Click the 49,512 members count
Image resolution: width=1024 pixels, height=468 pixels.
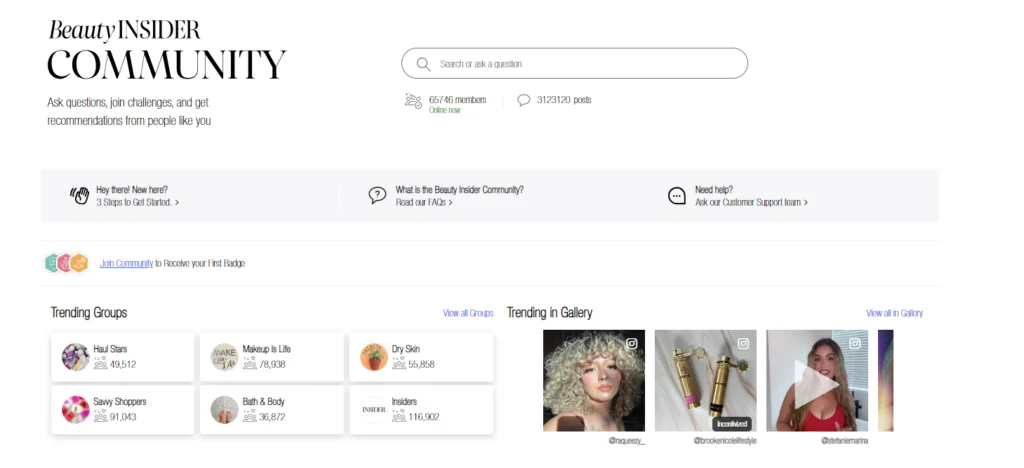point(123,364)
